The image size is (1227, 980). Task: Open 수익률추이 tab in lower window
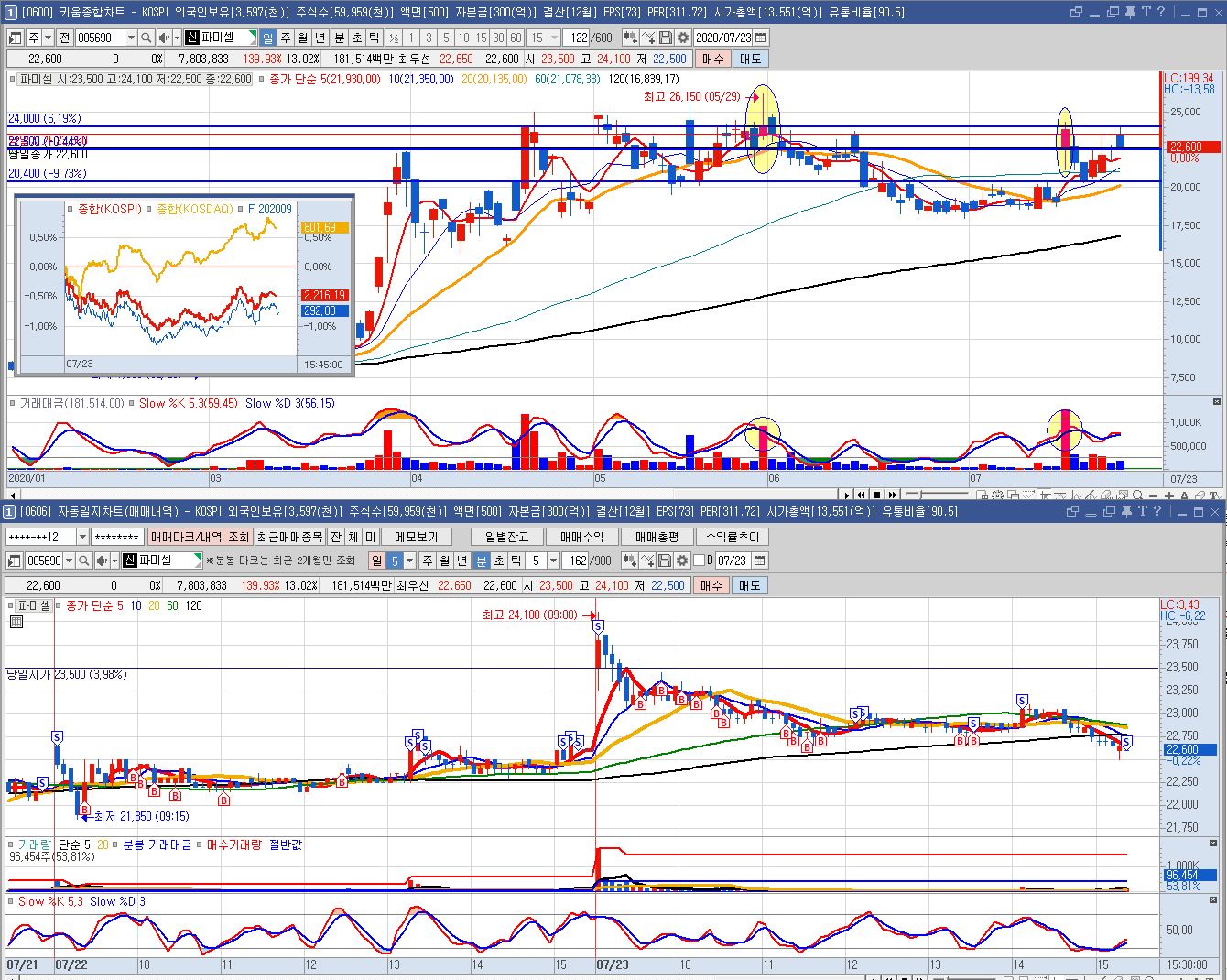point(732,537)
